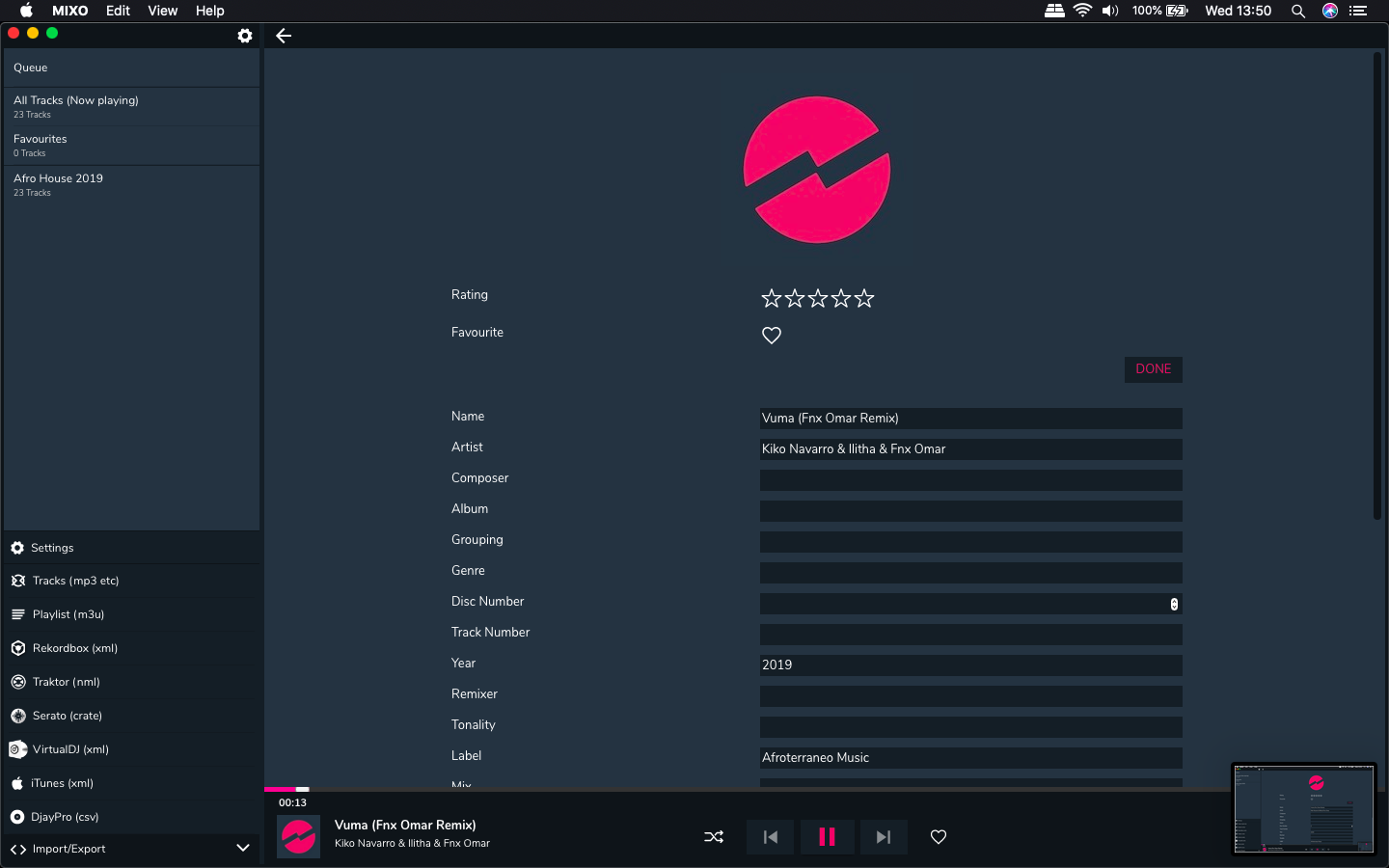This screenshot has width=1389, height=868.
Task: Pause the current track
Action: pos(827,837)
